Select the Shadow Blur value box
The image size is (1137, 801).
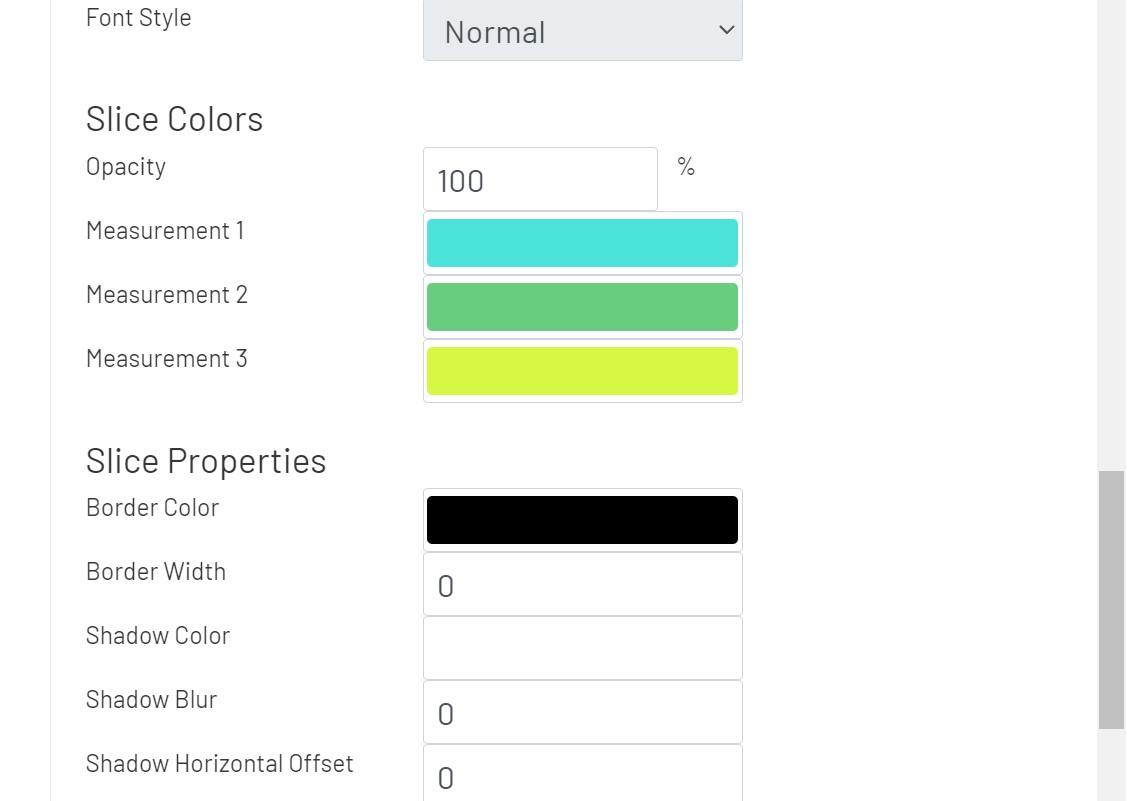tap(582, 712)
